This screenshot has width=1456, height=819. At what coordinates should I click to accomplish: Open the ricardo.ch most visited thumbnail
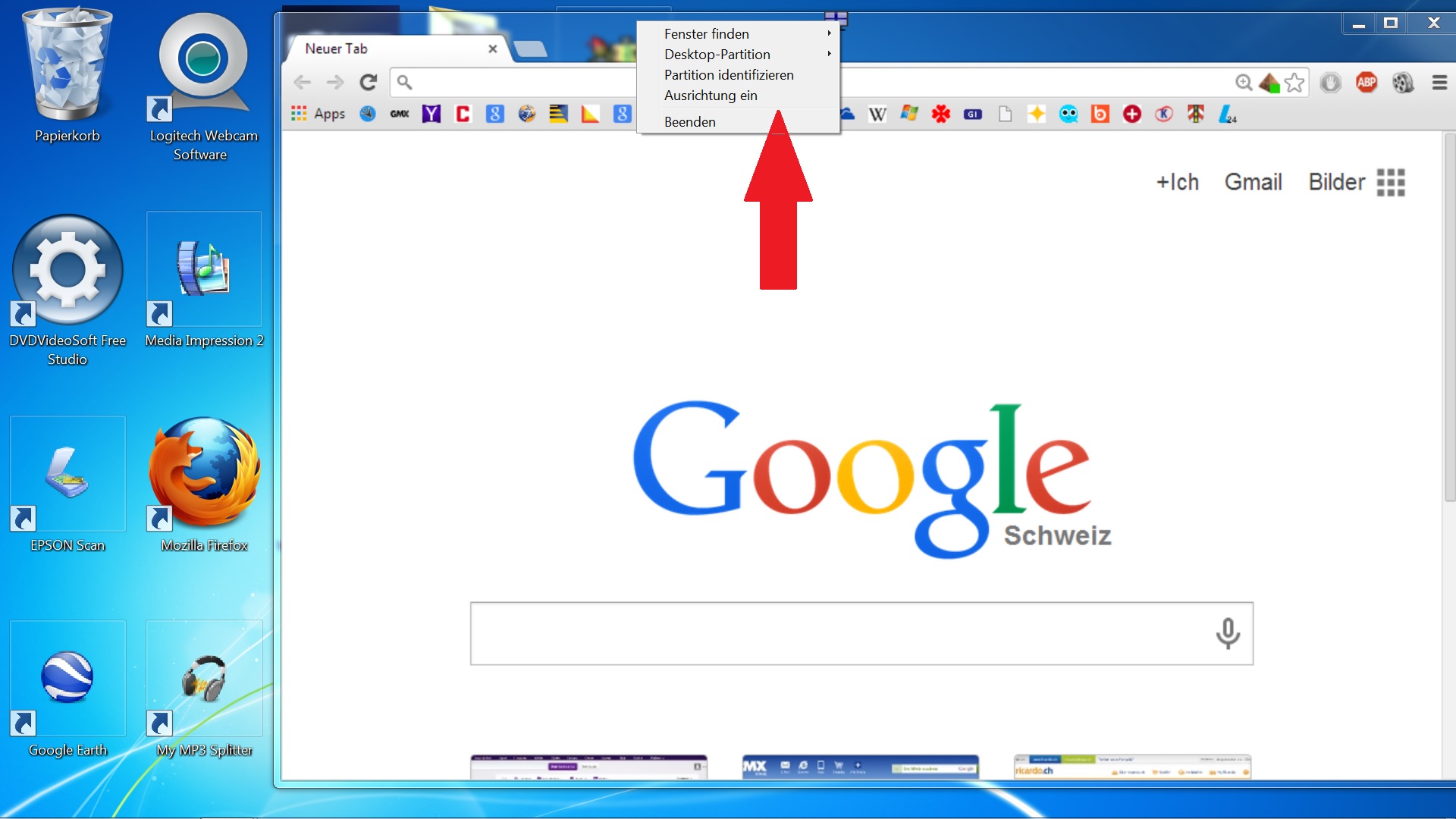[x=1132, y=767]
